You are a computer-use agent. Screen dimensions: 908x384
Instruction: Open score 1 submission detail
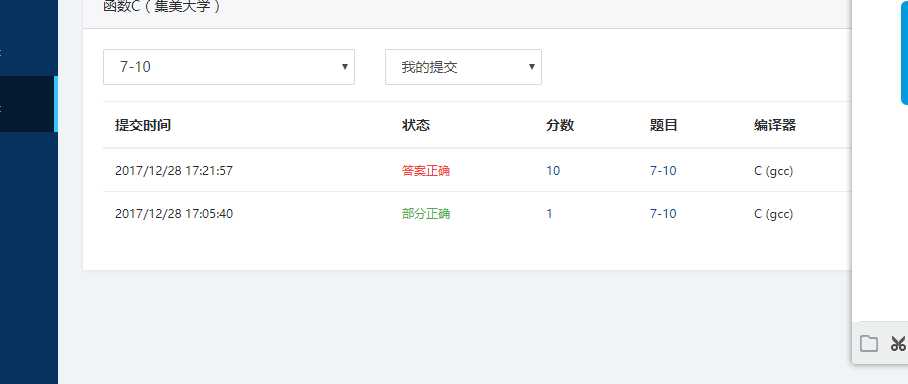tap(550, 214)
